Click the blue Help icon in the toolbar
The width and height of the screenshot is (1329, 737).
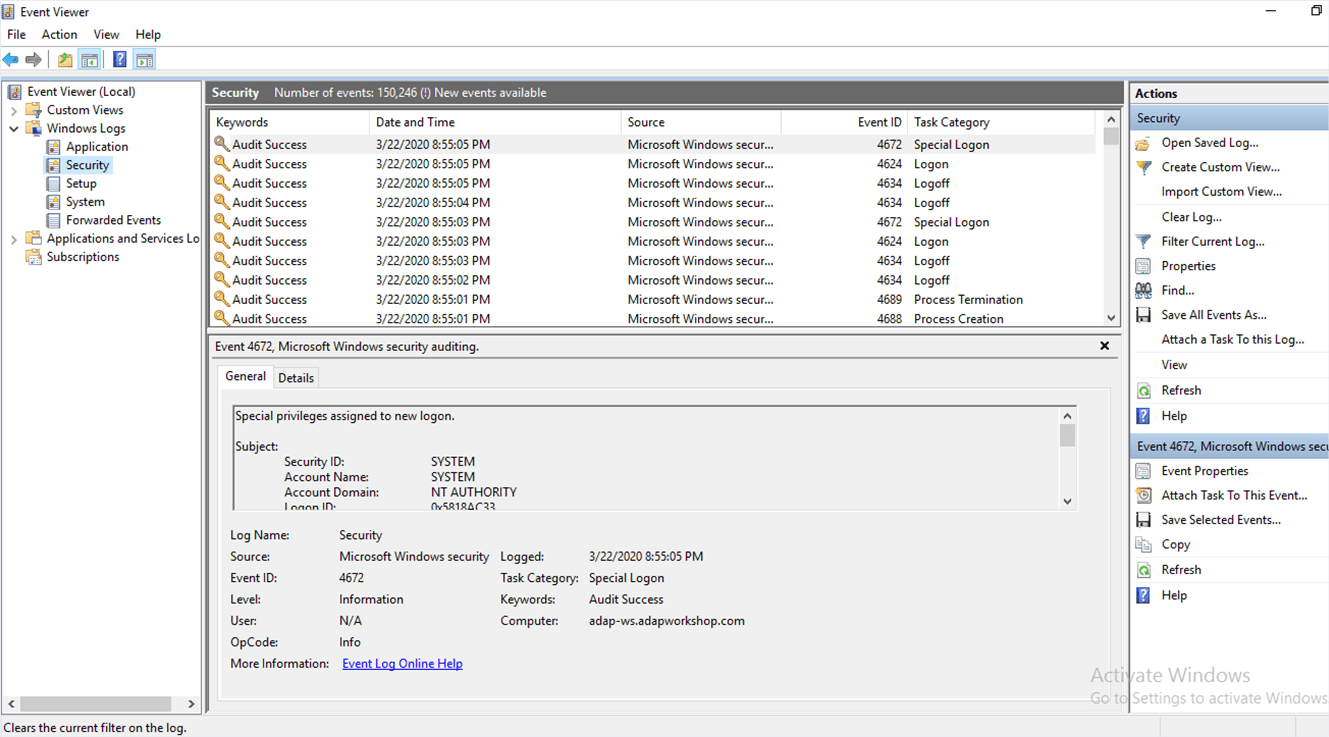(x=120, y=60)
